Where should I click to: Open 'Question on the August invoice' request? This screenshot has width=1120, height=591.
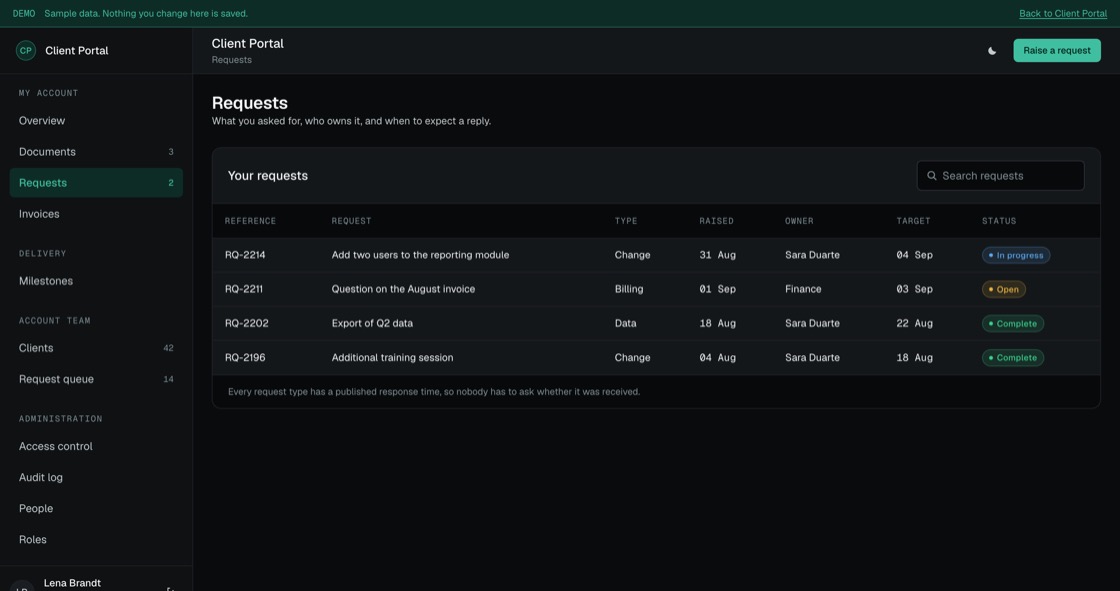pyautogui.click(x=403, y=289)
